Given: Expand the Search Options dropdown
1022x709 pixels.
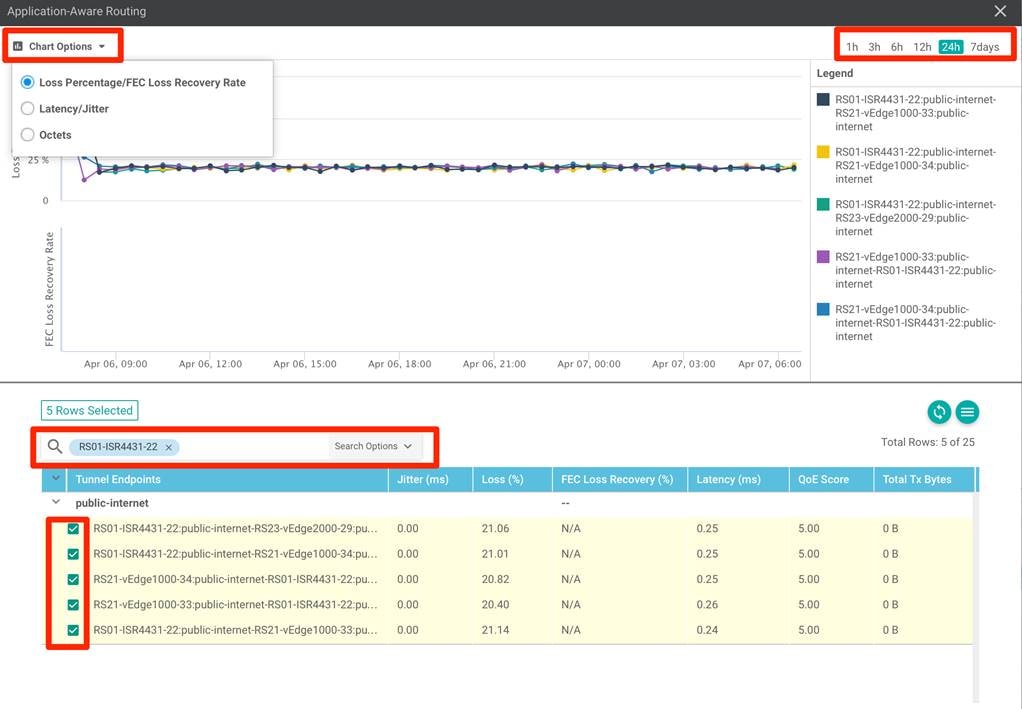Looking at the screenshot, I should coord(373,447).
